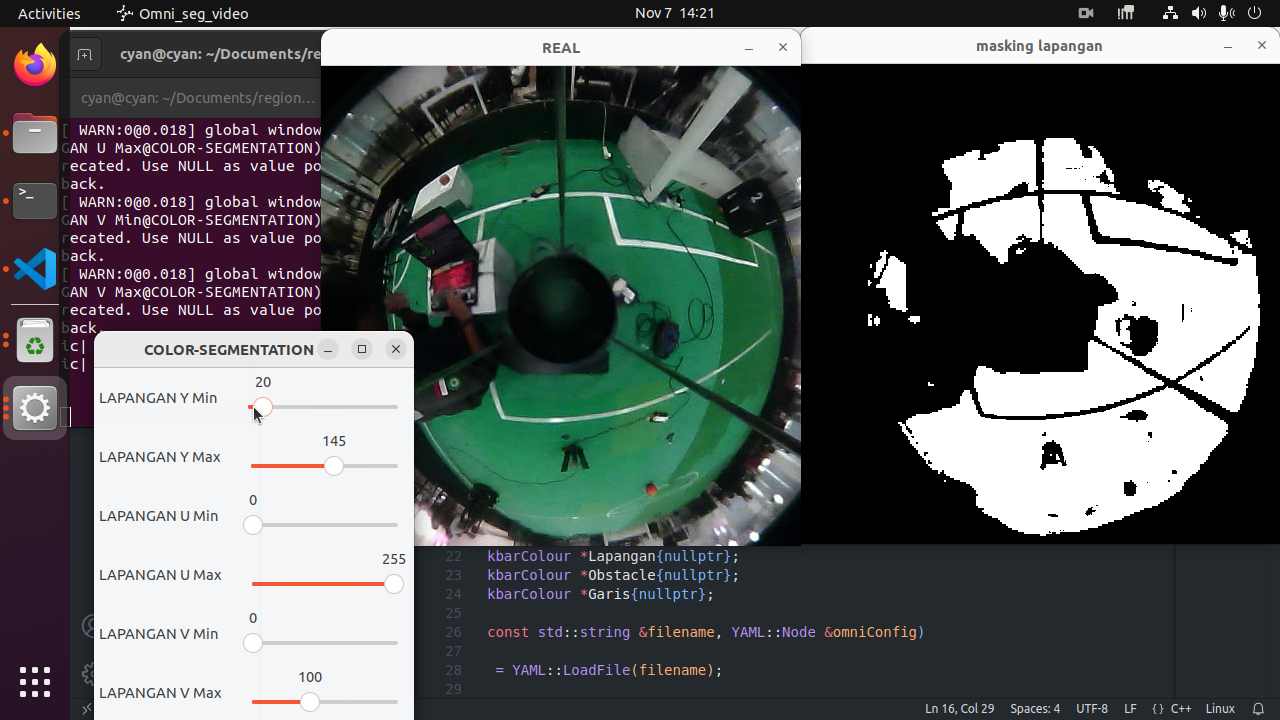
Task: Click the value 145 above Y Max slider
Action: (x=334, y=441)
